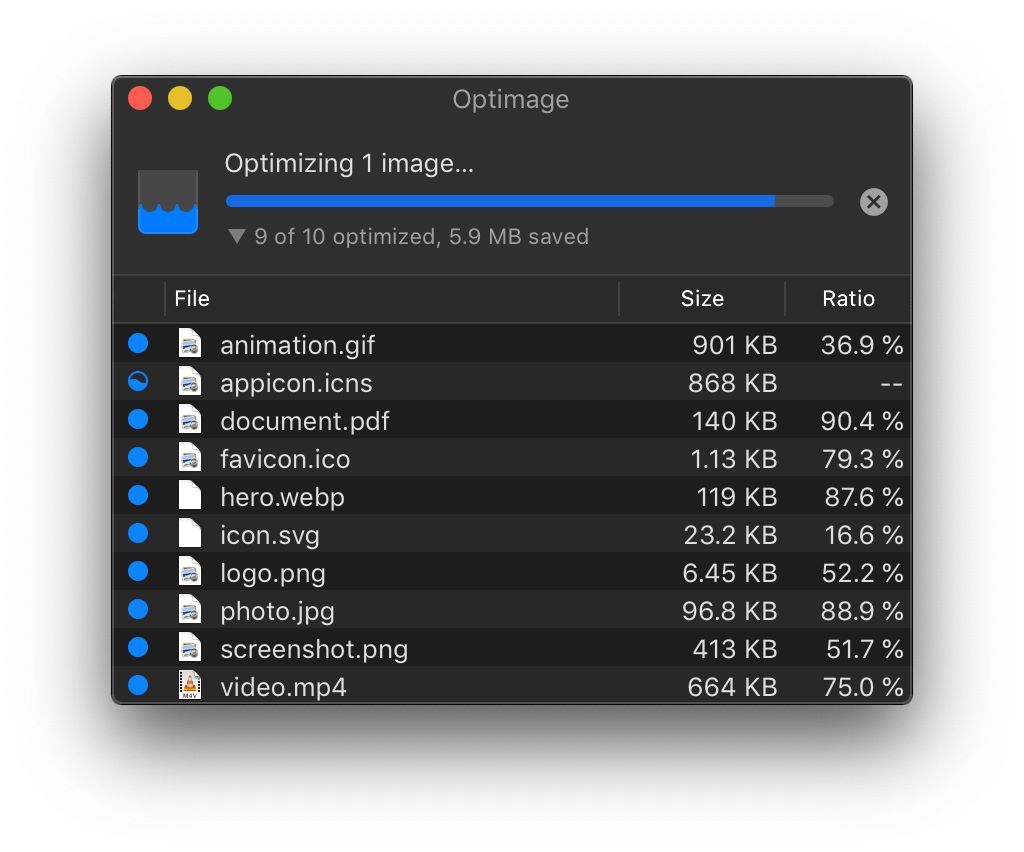This screenshot has width=1024, height=852.
Task: Click the document.pdf file icon
Action: coord(190,419)
